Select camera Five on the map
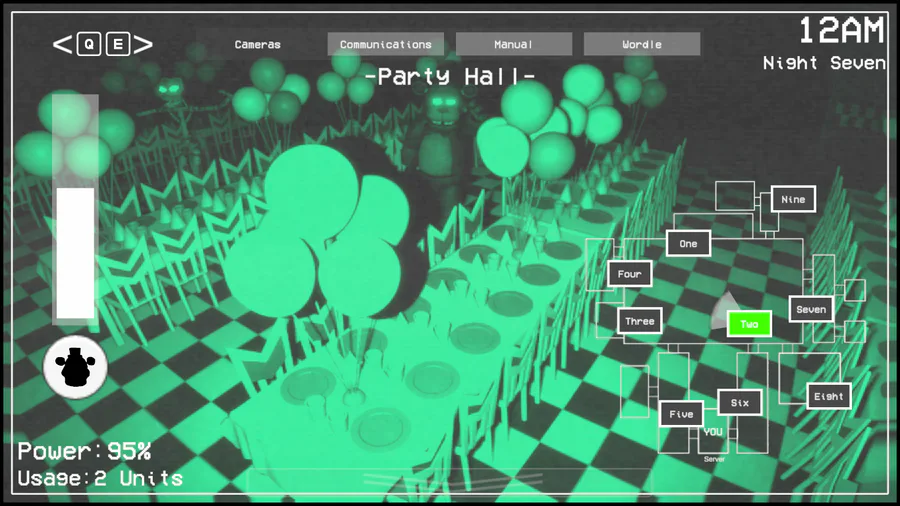 pyautogui.click(x=681, y=414)
